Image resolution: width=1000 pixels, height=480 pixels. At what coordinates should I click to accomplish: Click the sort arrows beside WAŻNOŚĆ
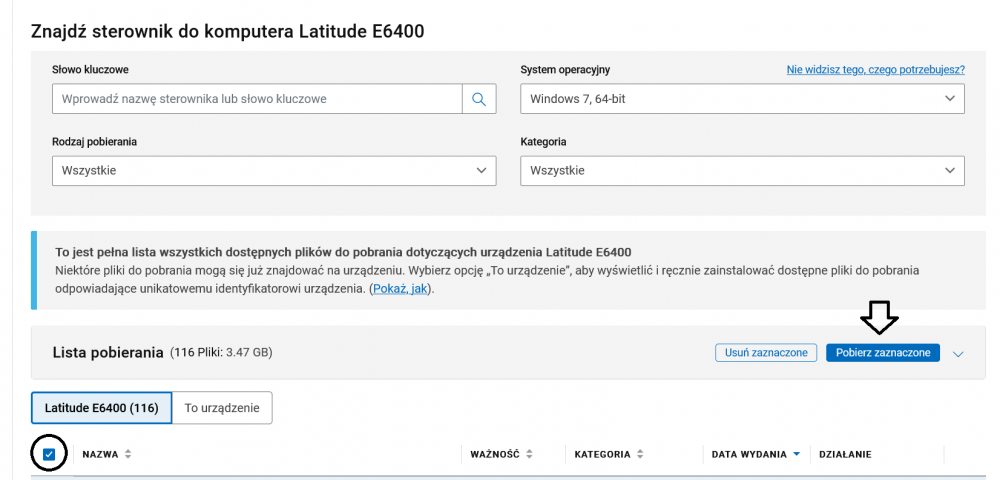529,454
